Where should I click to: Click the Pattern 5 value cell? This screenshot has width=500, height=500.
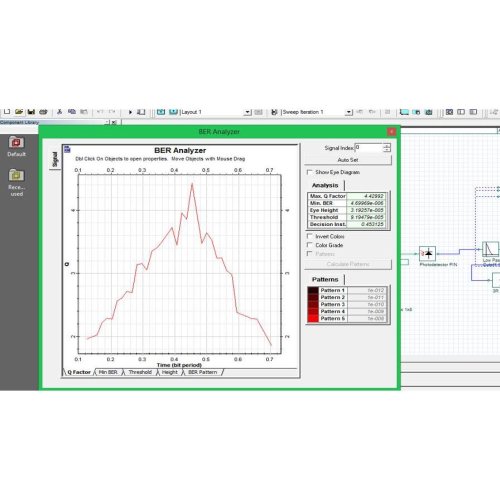click(x=367, y=318)
